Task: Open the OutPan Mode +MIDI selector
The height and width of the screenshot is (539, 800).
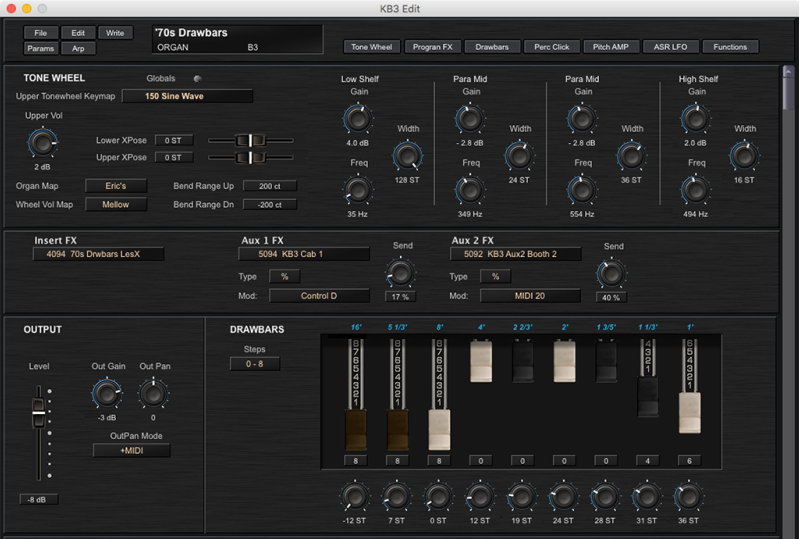Action: 132,451
